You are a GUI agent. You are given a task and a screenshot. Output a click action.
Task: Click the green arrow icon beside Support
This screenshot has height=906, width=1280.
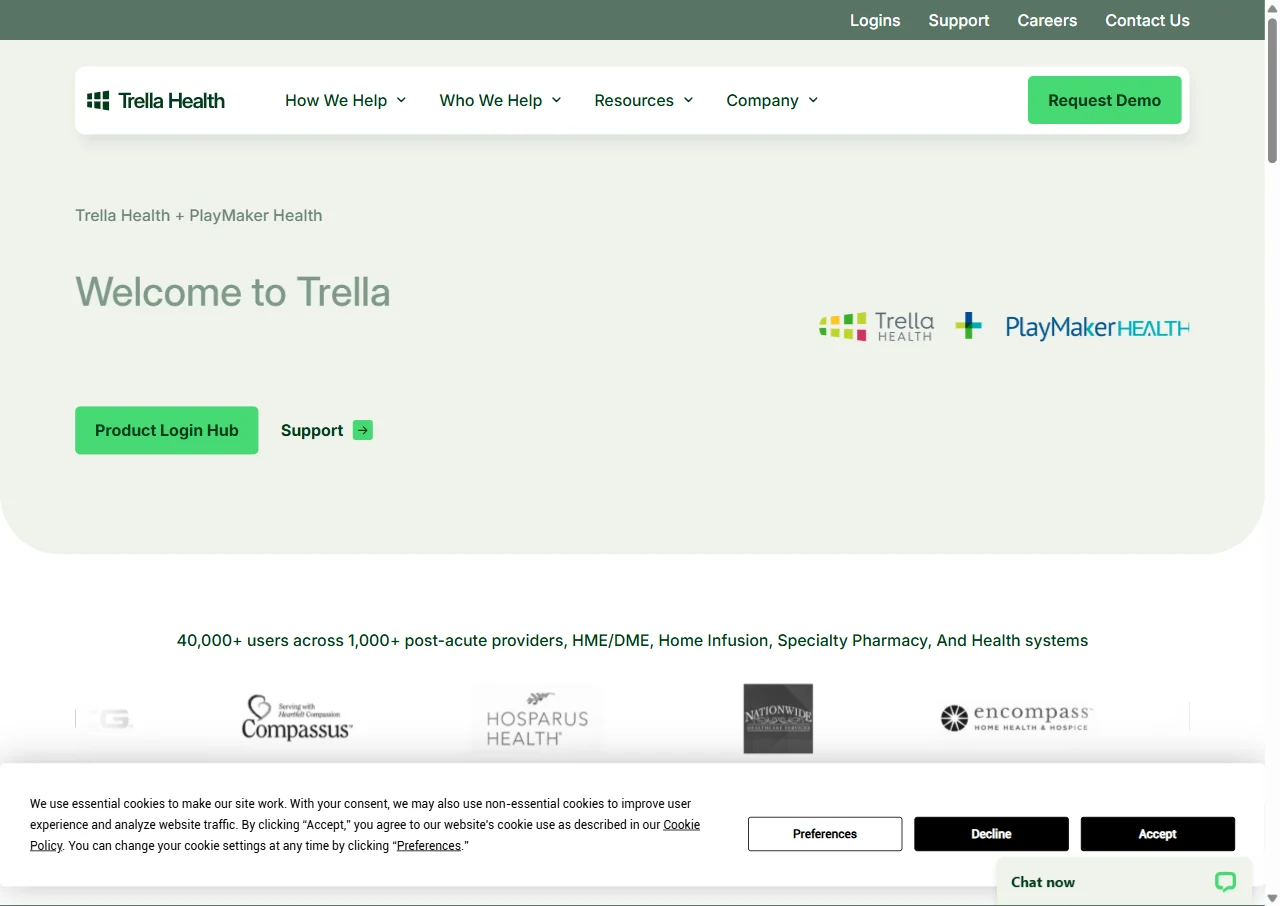363,430
